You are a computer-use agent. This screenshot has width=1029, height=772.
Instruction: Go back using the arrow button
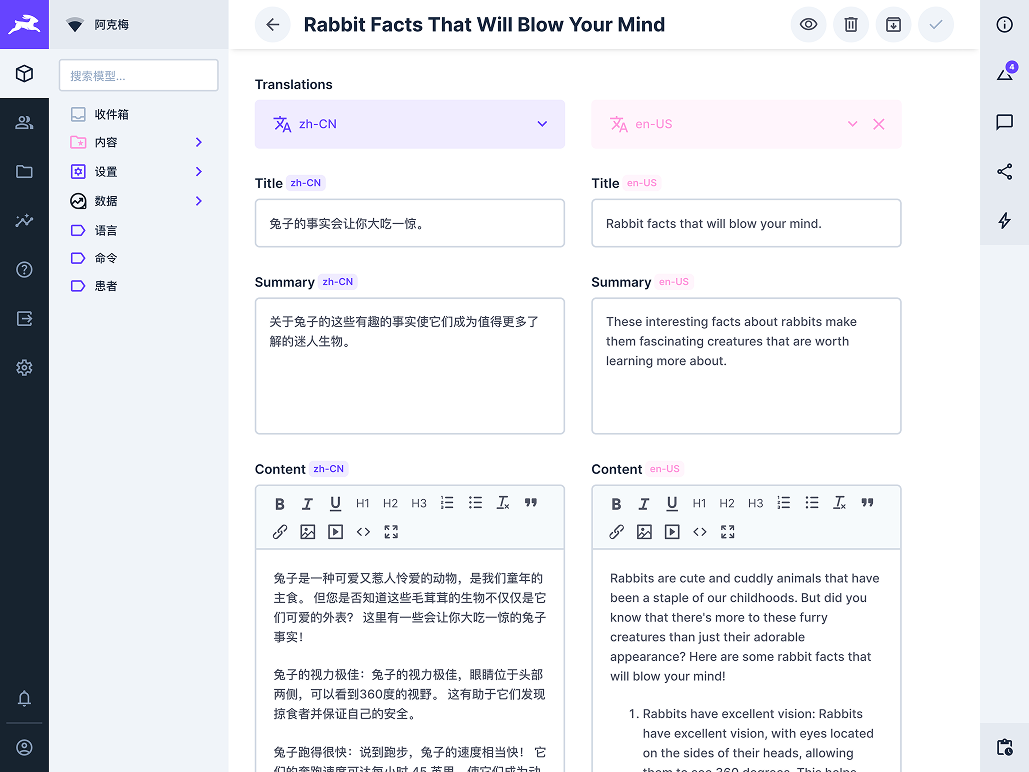[273, 25]
